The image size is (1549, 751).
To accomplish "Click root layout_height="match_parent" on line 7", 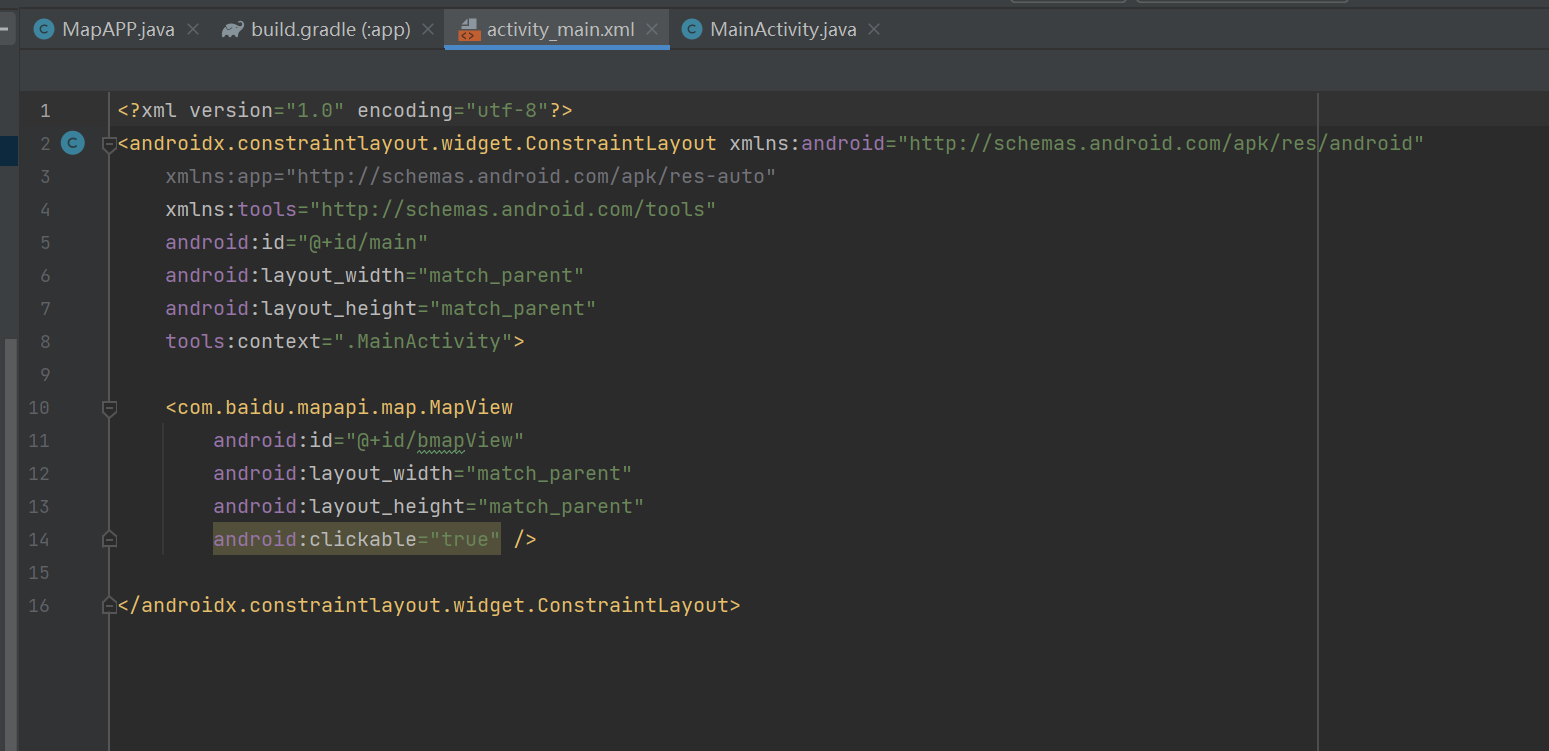I will point(381,308).
